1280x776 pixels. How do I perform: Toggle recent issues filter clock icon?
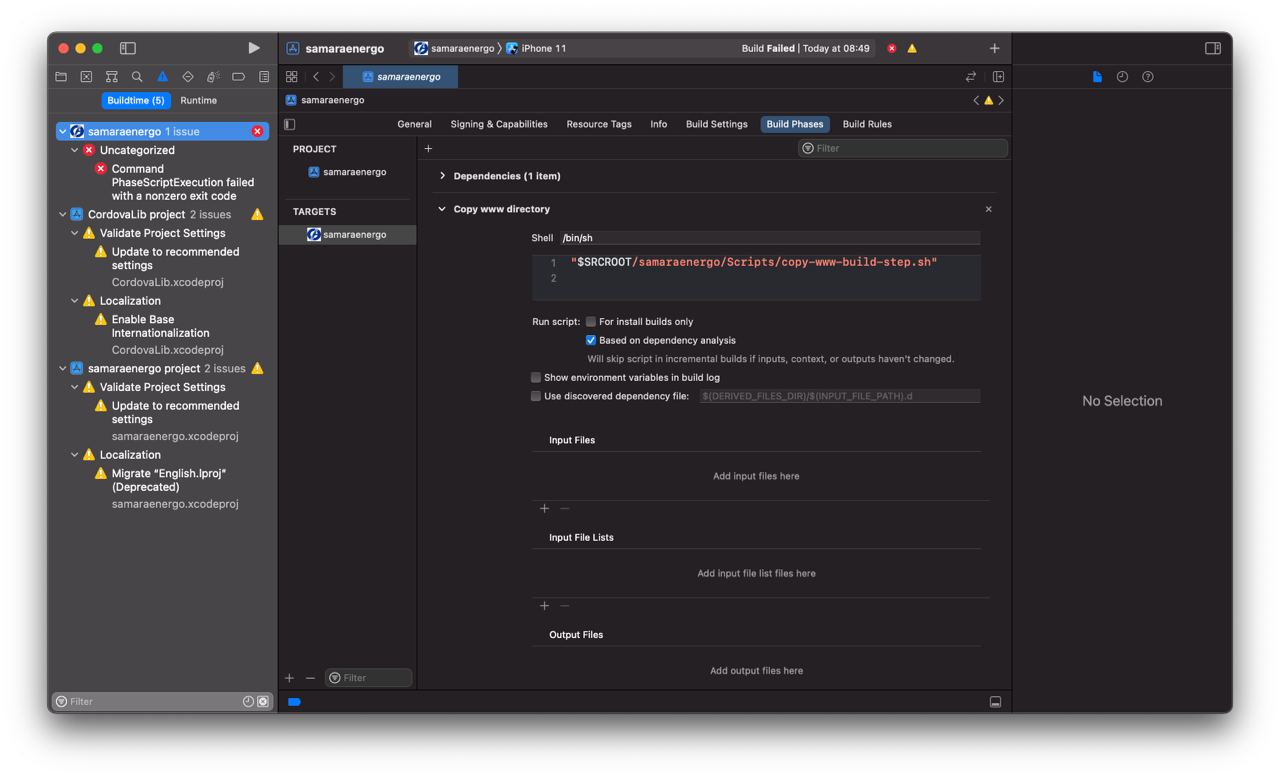(248, 702)
